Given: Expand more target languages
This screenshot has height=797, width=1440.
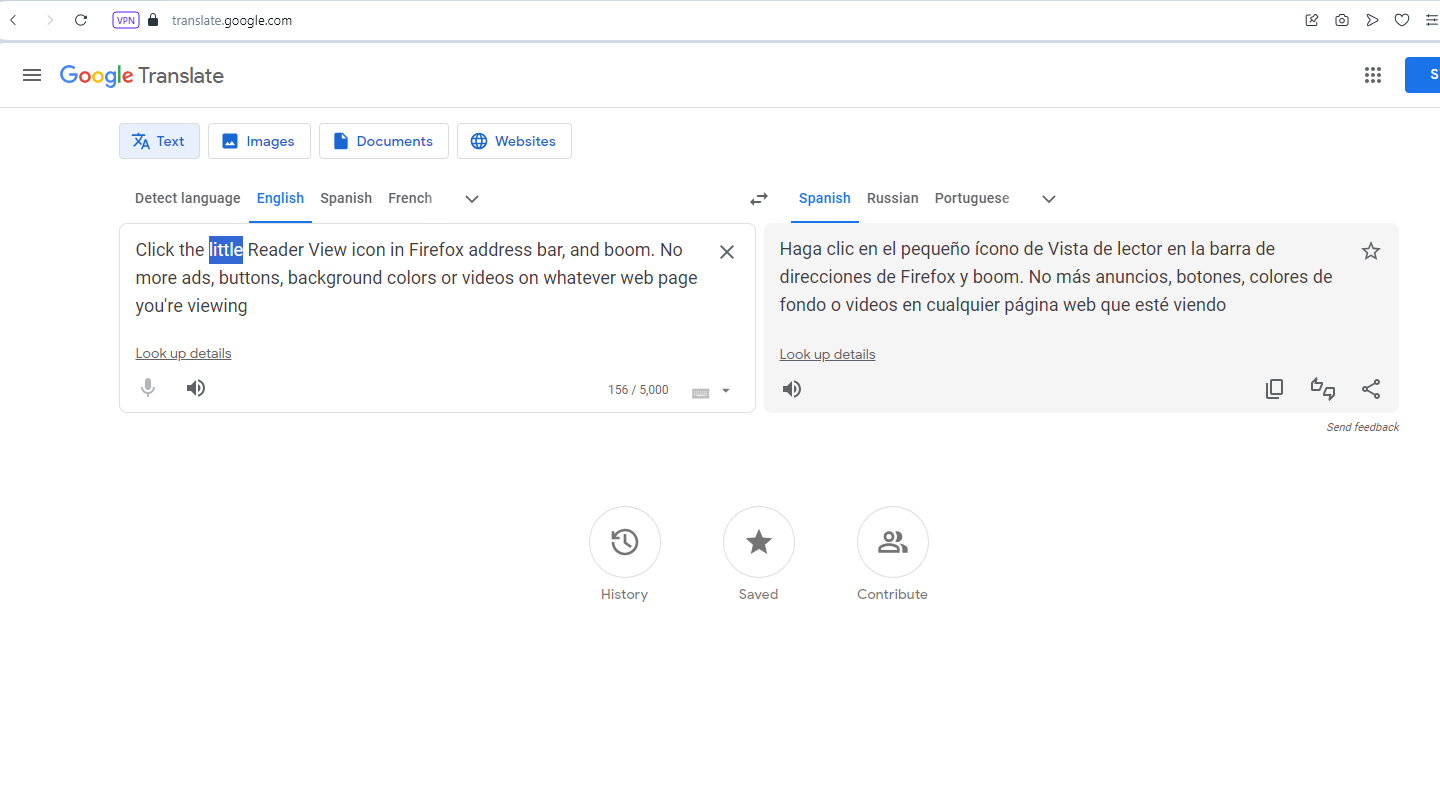Looking at the screenshot, I should point(1049,199).
